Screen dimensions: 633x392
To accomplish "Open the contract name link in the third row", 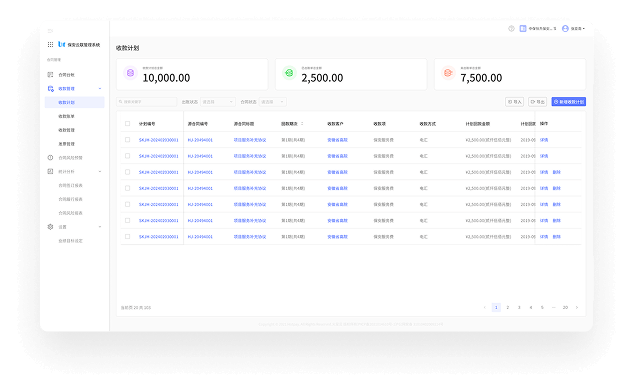I will pyautogui.click(x=250, y=172).
